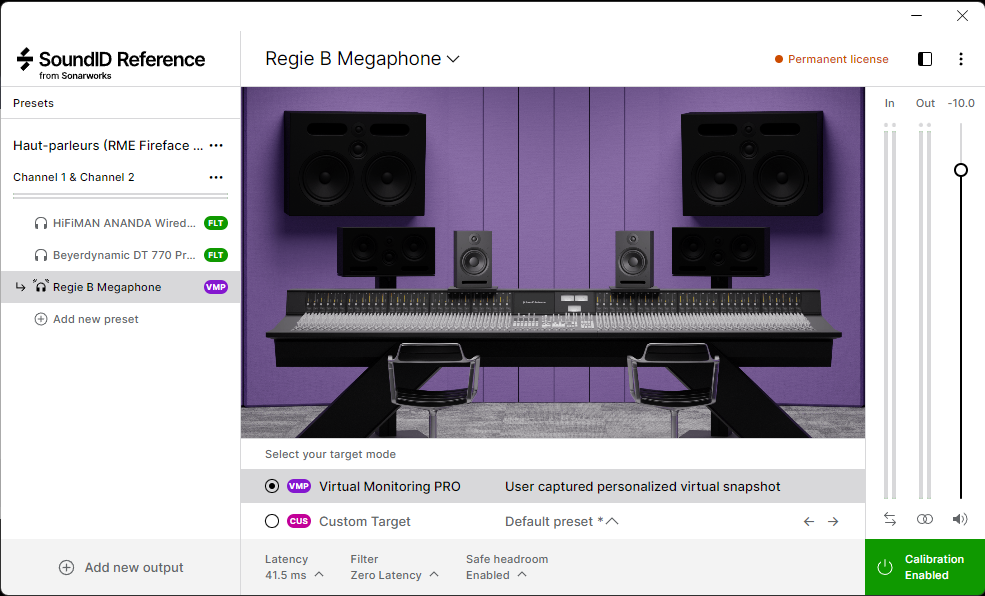The image size is (985, 596).
Task: Click the swap channels arrows icon
Action: 890,519
